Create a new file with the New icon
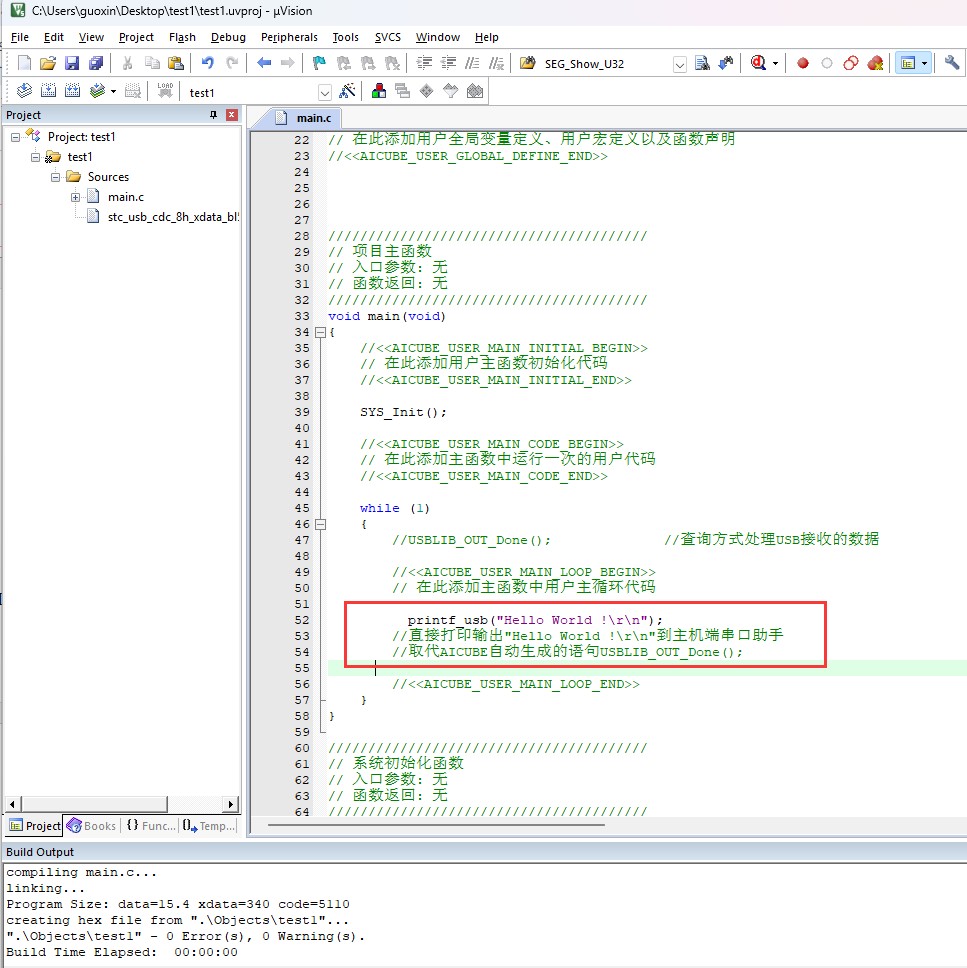The height and width of the screenshot is (968, 967). tap(24, 63)
